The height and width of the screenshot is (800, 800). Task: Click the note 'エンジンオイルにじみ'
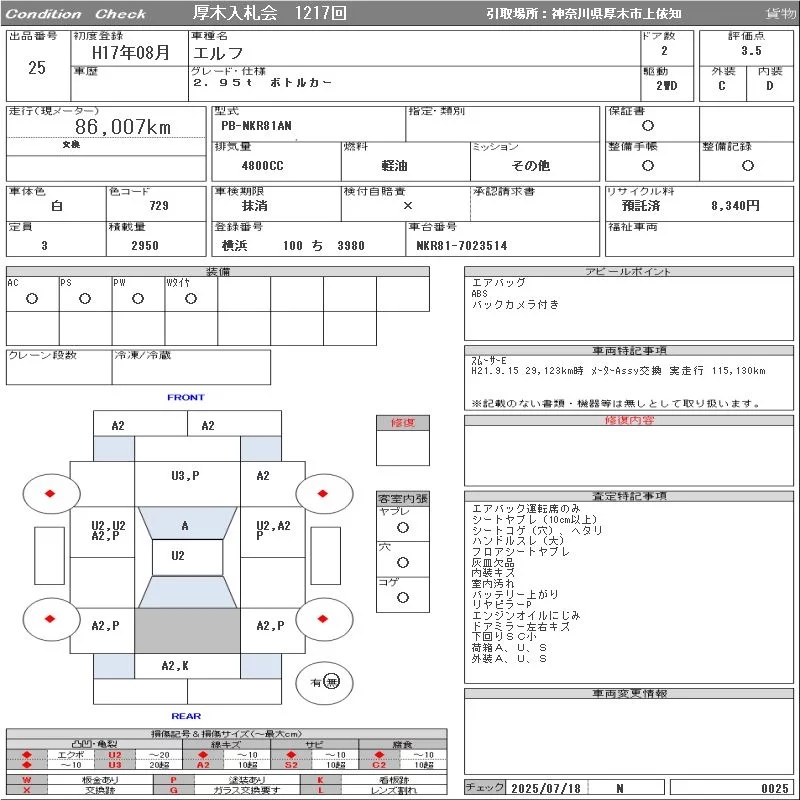coord(526,616)
